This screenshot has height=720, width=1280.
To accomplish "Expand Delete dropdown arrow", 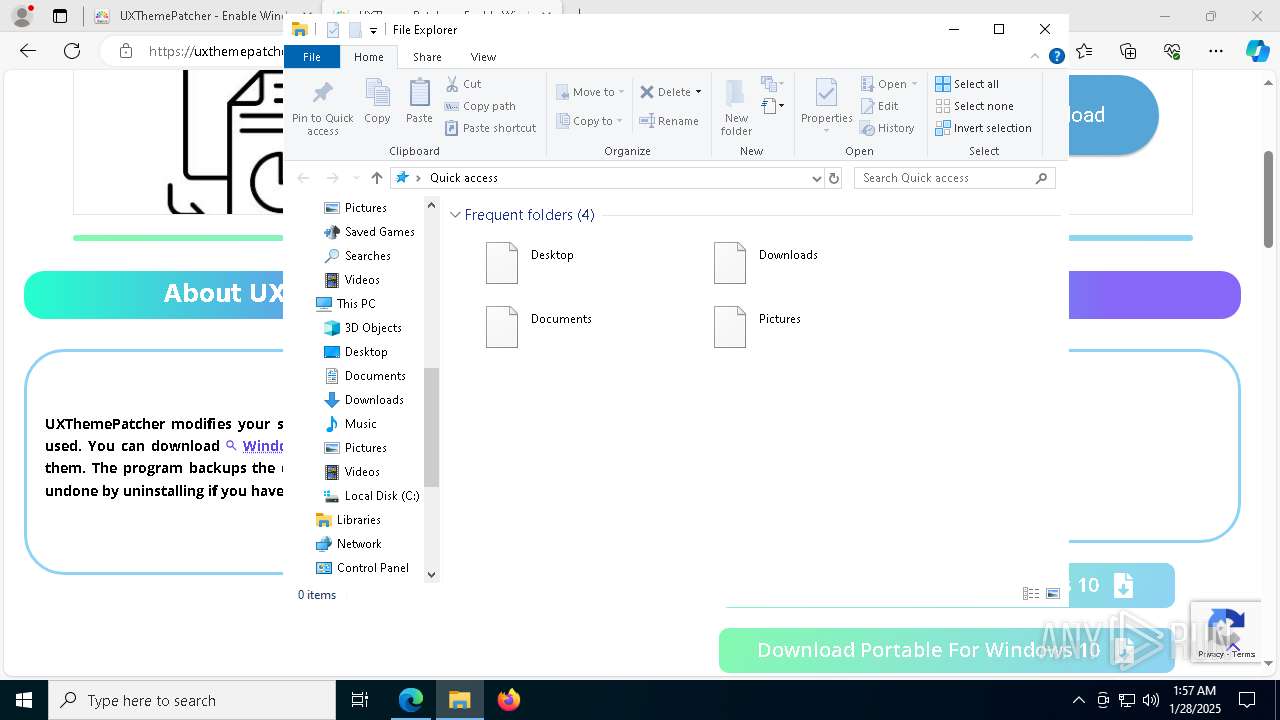I will coord(698,92).
